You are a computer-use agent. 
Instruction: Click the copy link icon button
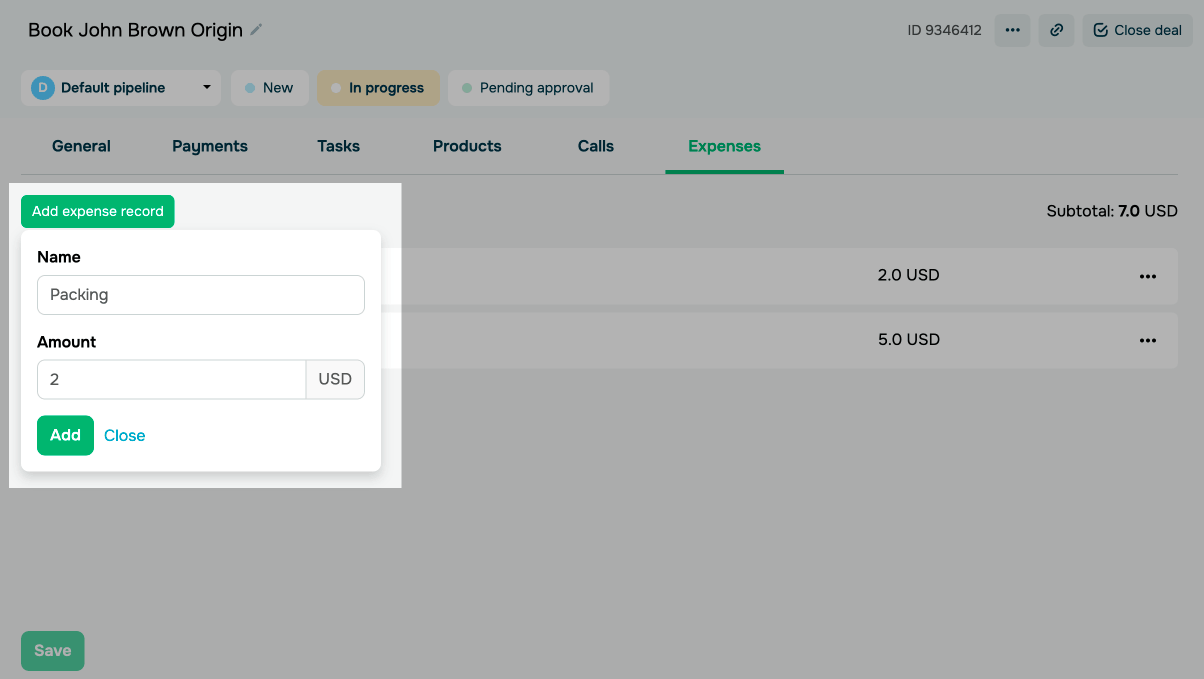click(1056, 30)
